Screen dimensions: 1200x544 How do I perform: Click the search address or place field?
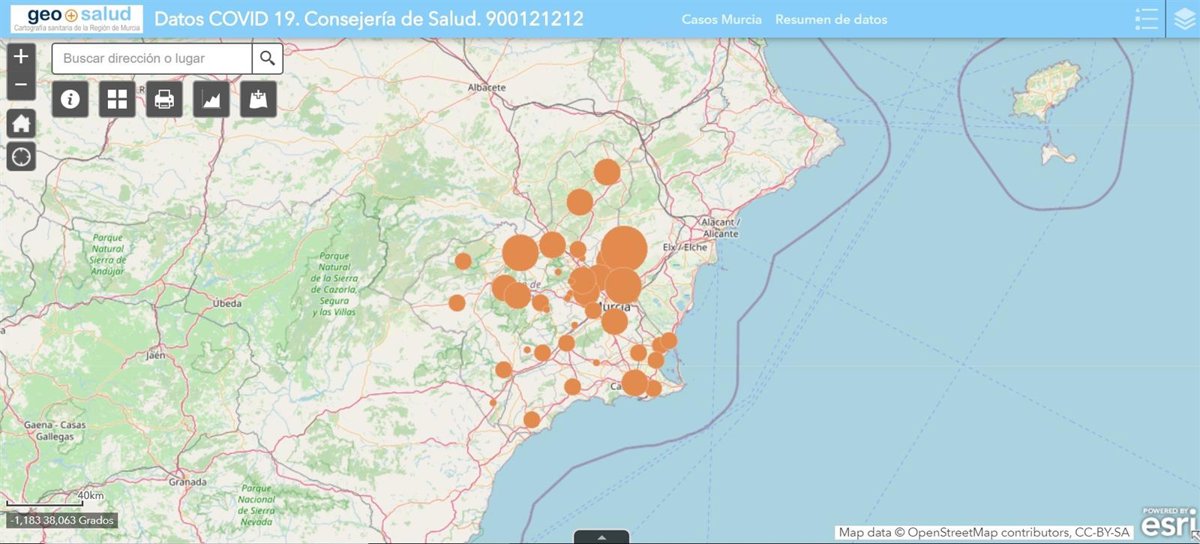click(152, 59)
